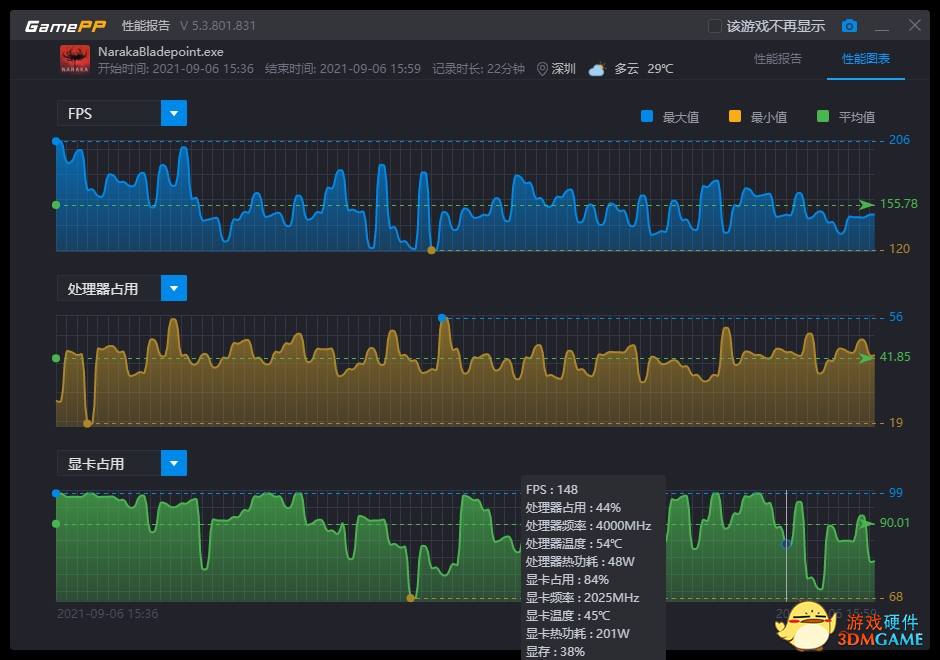Screen dimensions: 940x660
Task: Click the GamePP logo
Action: pyautogui.click(x=65, y=26)
